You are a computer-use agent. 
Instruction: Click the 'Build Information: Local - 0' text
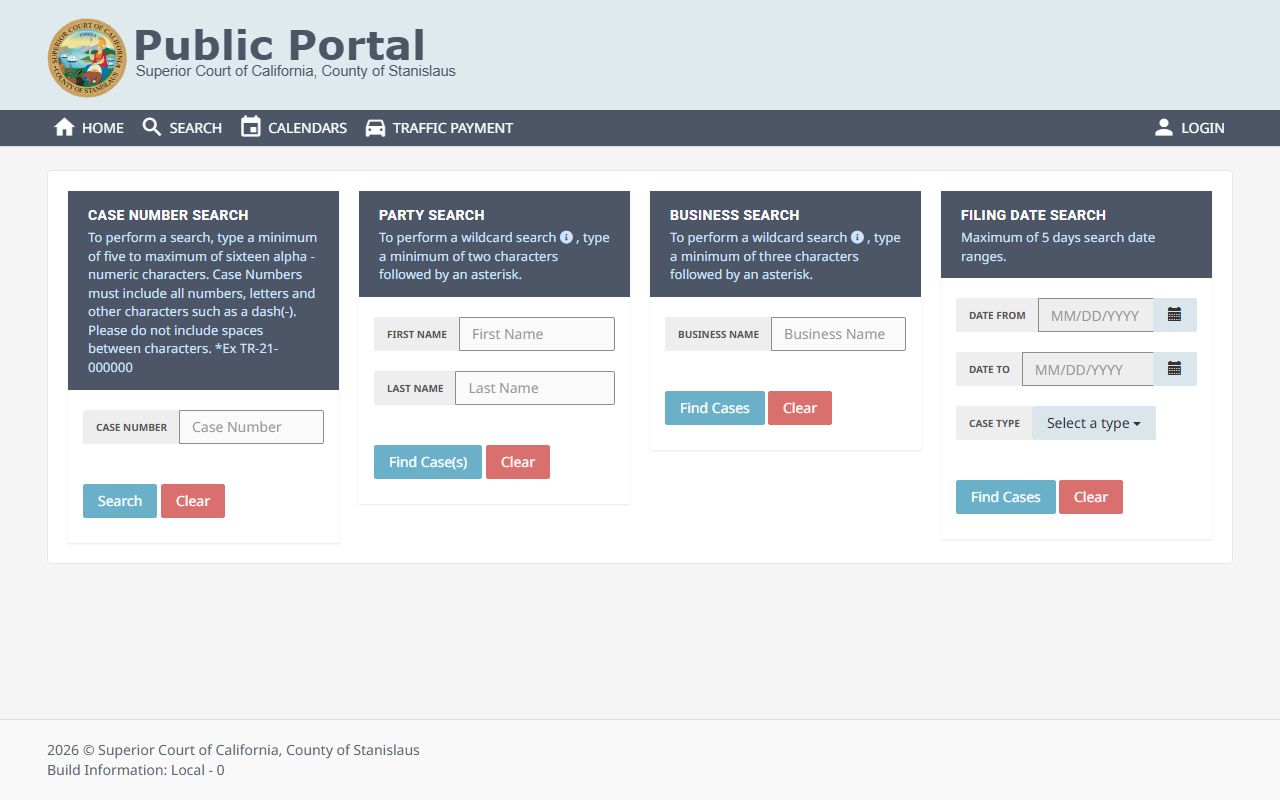[x=136, y=770]
